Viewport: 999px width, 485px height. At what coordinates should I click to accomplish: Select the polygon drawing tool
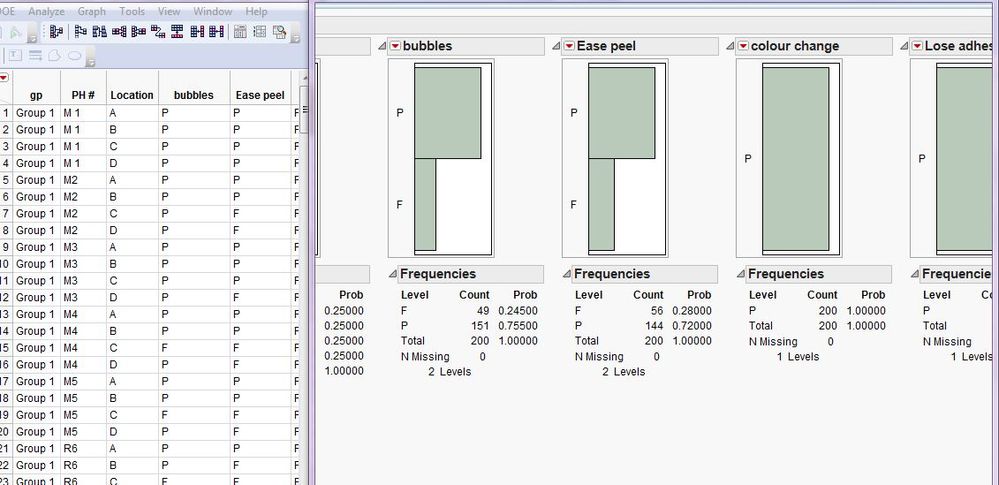(55, 55)
